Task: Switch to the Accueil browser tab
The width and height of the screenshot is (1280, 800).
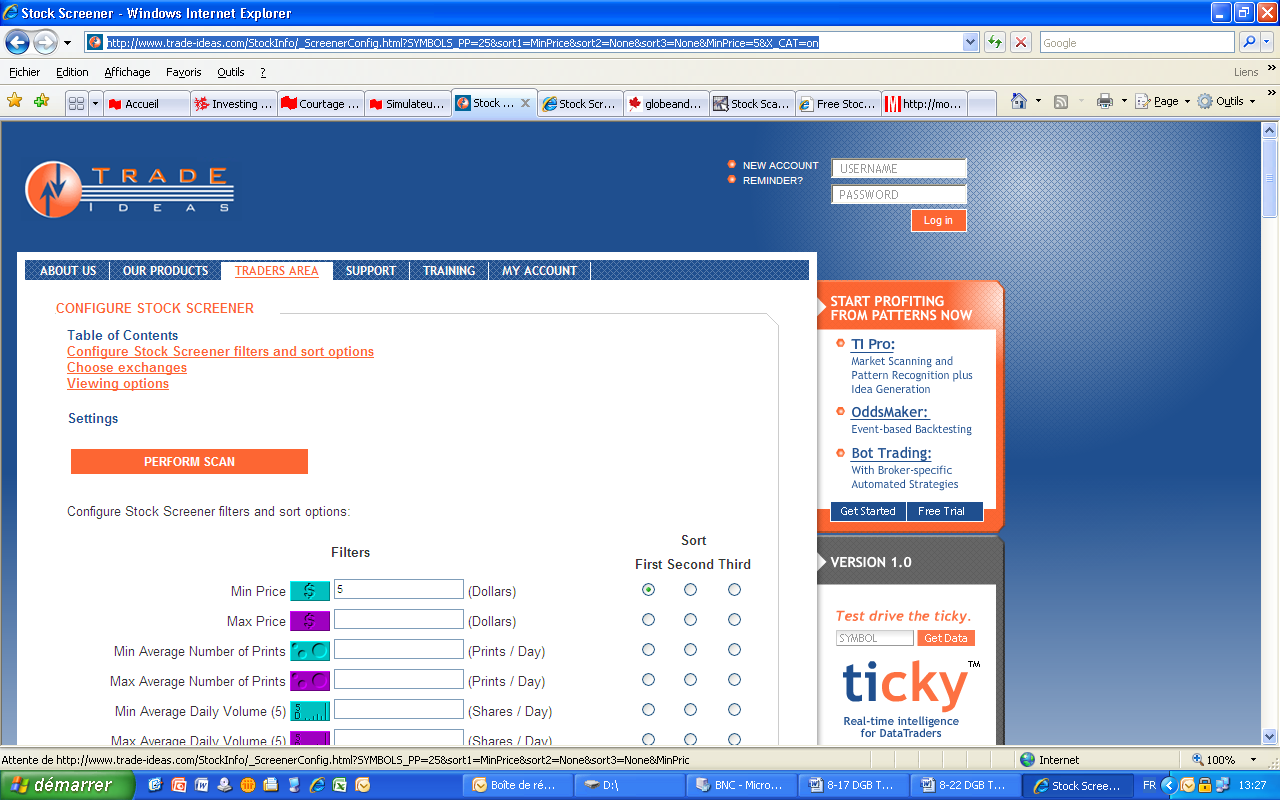Action: (x=147, y=103)
